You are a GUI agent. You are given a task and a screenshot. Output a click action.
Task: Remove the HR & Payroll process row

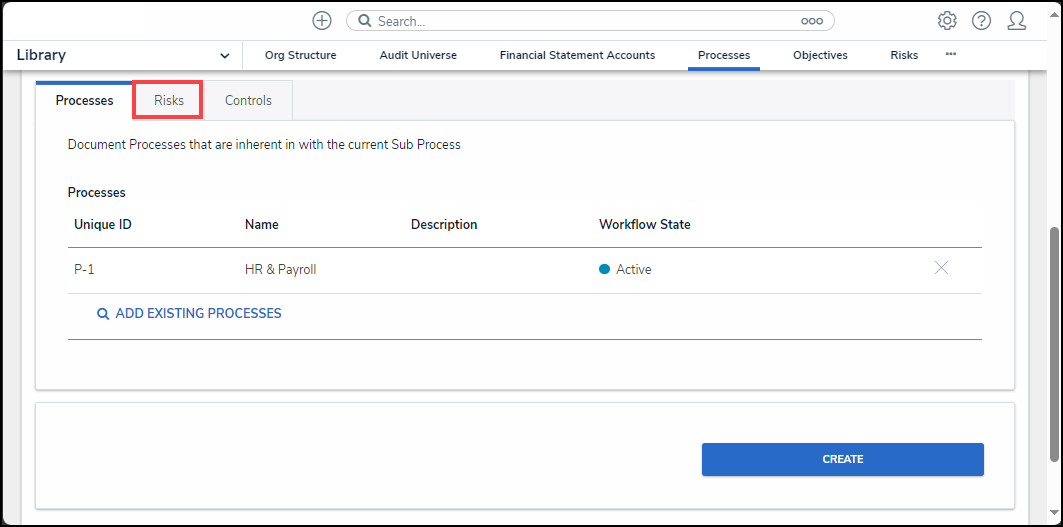point(941,268)
